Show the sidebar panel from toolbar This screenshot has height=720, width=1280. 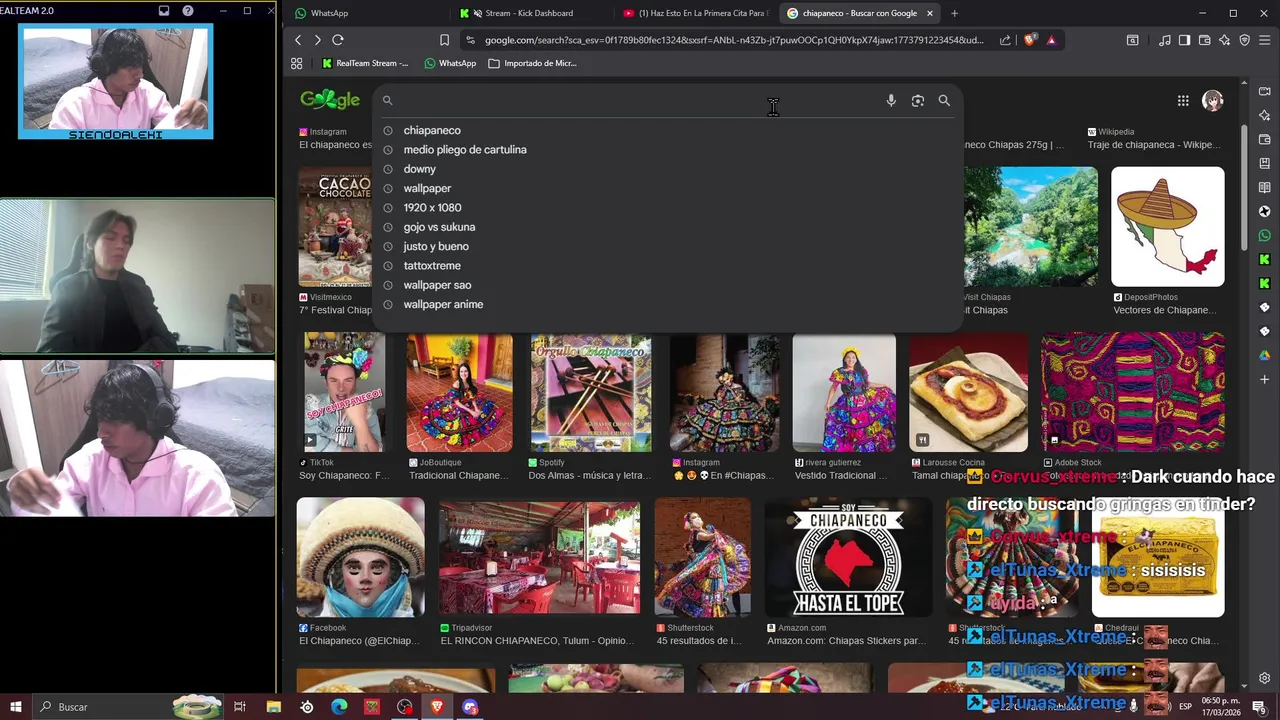coord(1184,40)
